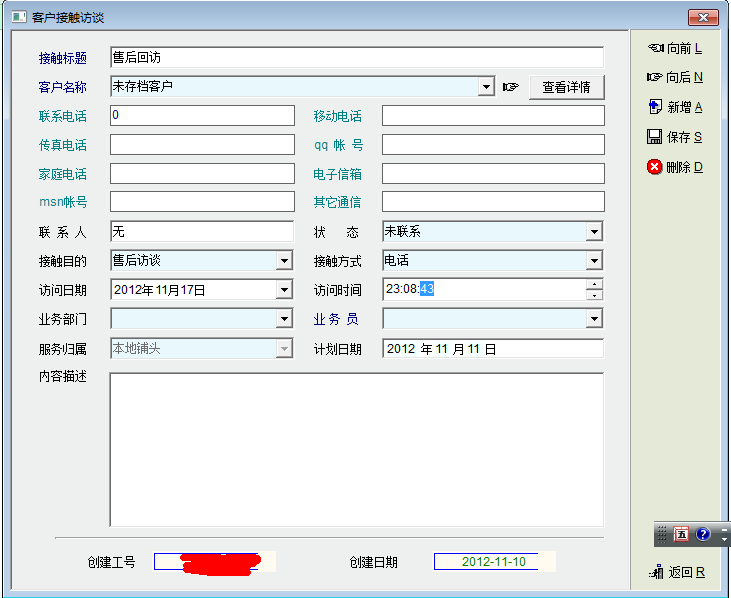
Task: Open the 访问日期 date picker dropdown
Action: [x=284, y=291]
